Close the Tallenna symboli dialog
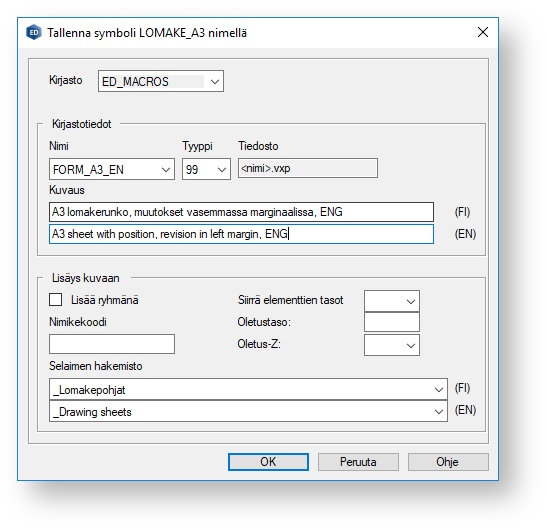 coord(483,32)
